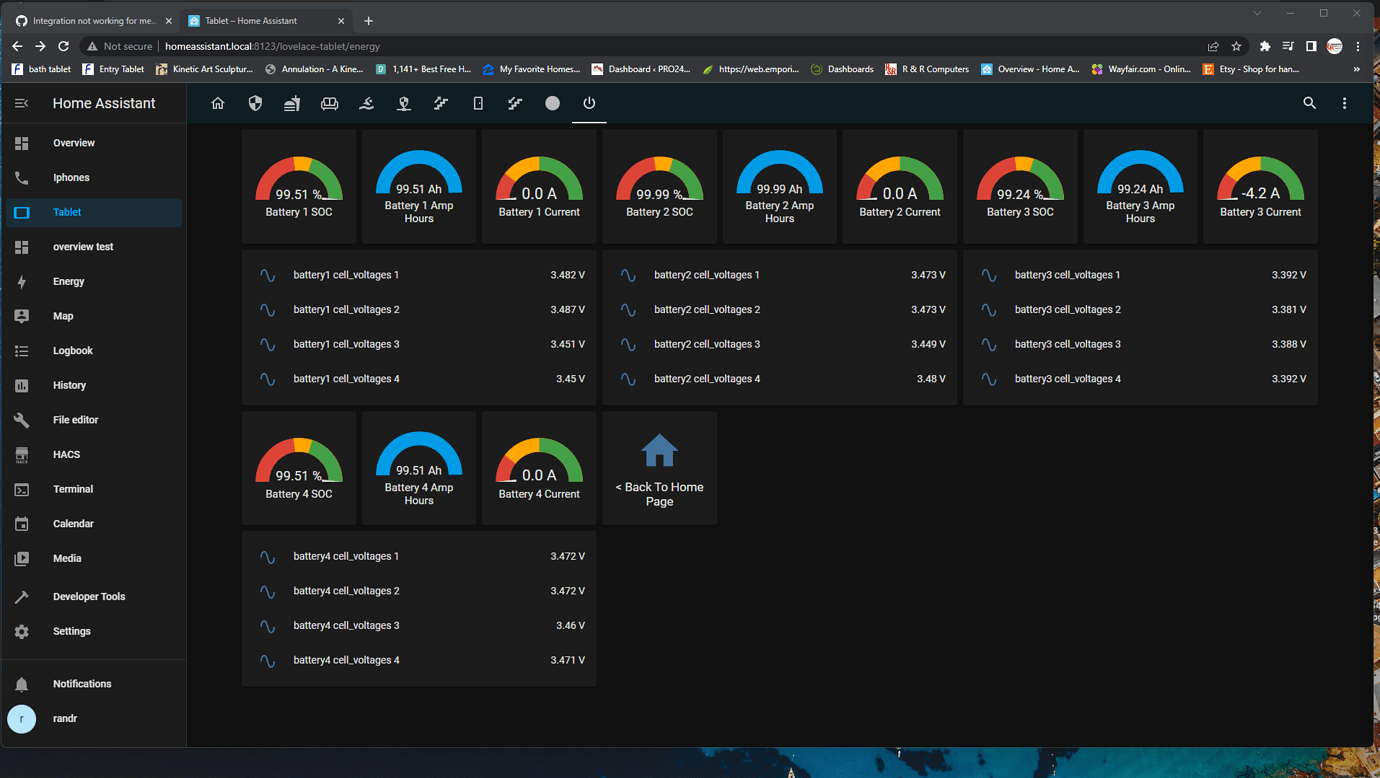Open search using the magnifier icon
The width and height of the screenshot is (1380, 778).
point(1310,103)
